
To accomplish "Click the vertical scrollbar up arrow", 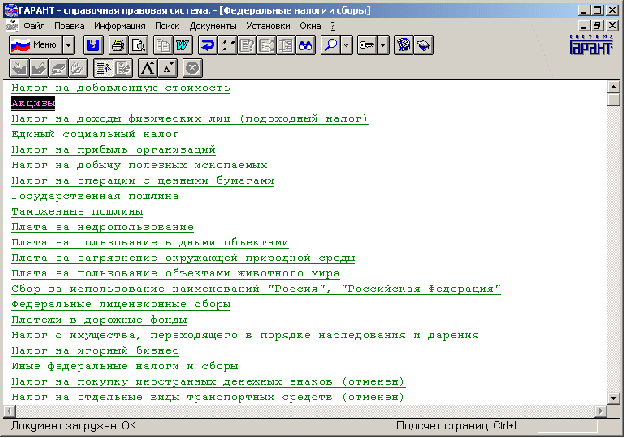I will click(613, 86).
